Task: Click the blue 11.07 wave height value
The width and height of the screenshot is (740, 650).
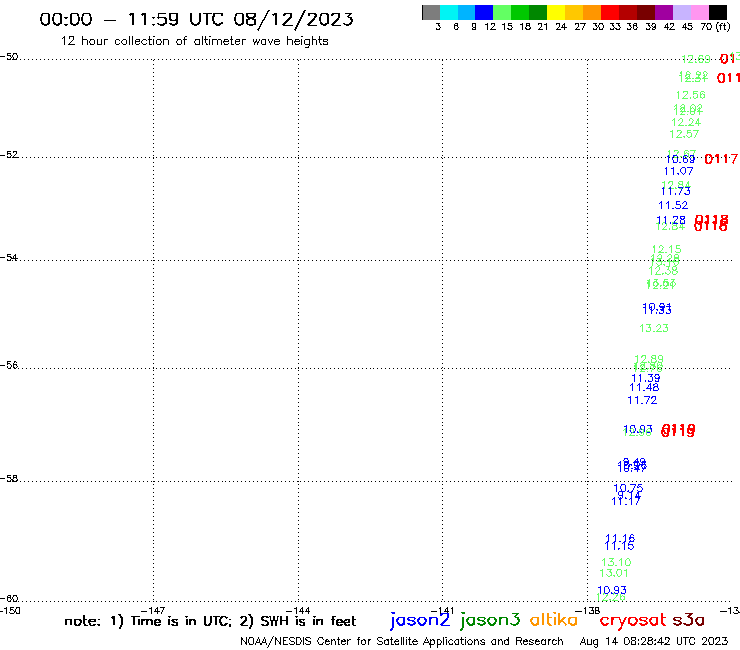Action: [x=679, y=171]
